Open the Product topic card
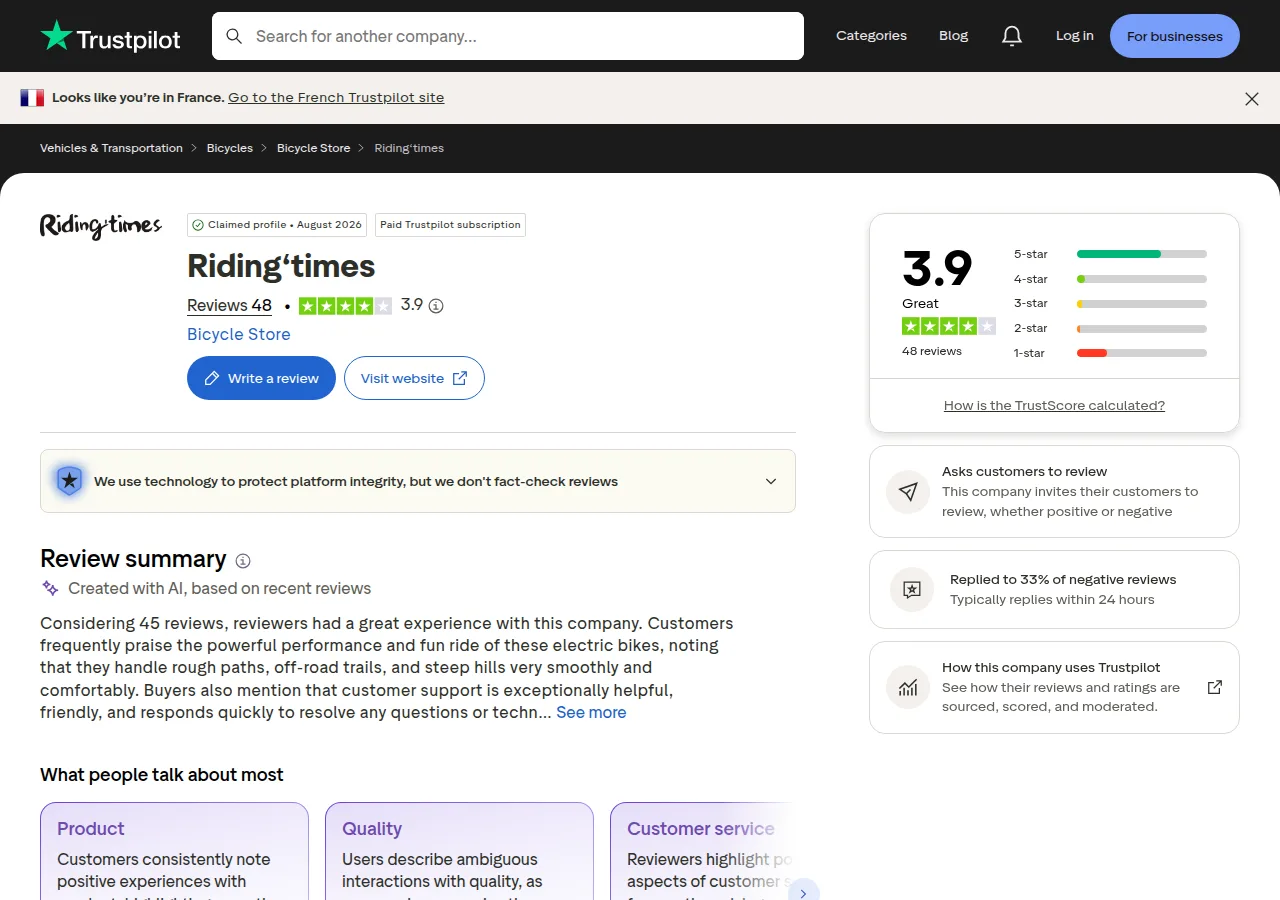Screen dimensions: 1280x900 pyautogui.click(x=174, y=851)
